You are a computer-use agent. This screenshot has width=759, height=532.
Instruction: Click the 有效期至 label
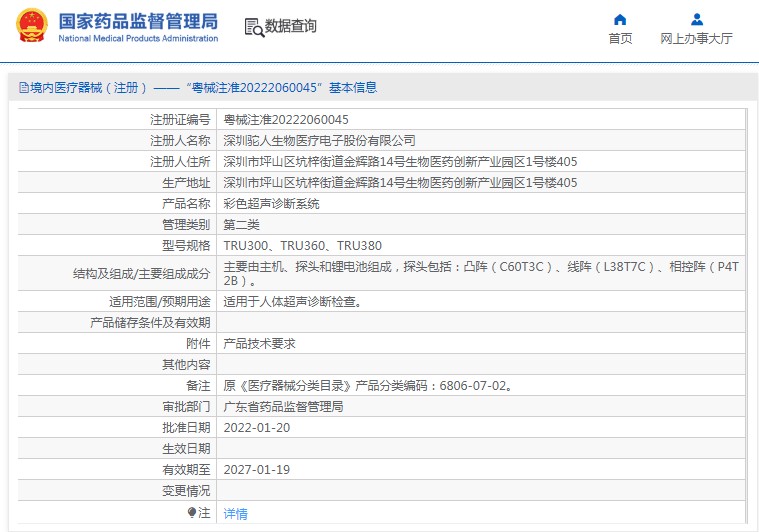click(186, 470)
